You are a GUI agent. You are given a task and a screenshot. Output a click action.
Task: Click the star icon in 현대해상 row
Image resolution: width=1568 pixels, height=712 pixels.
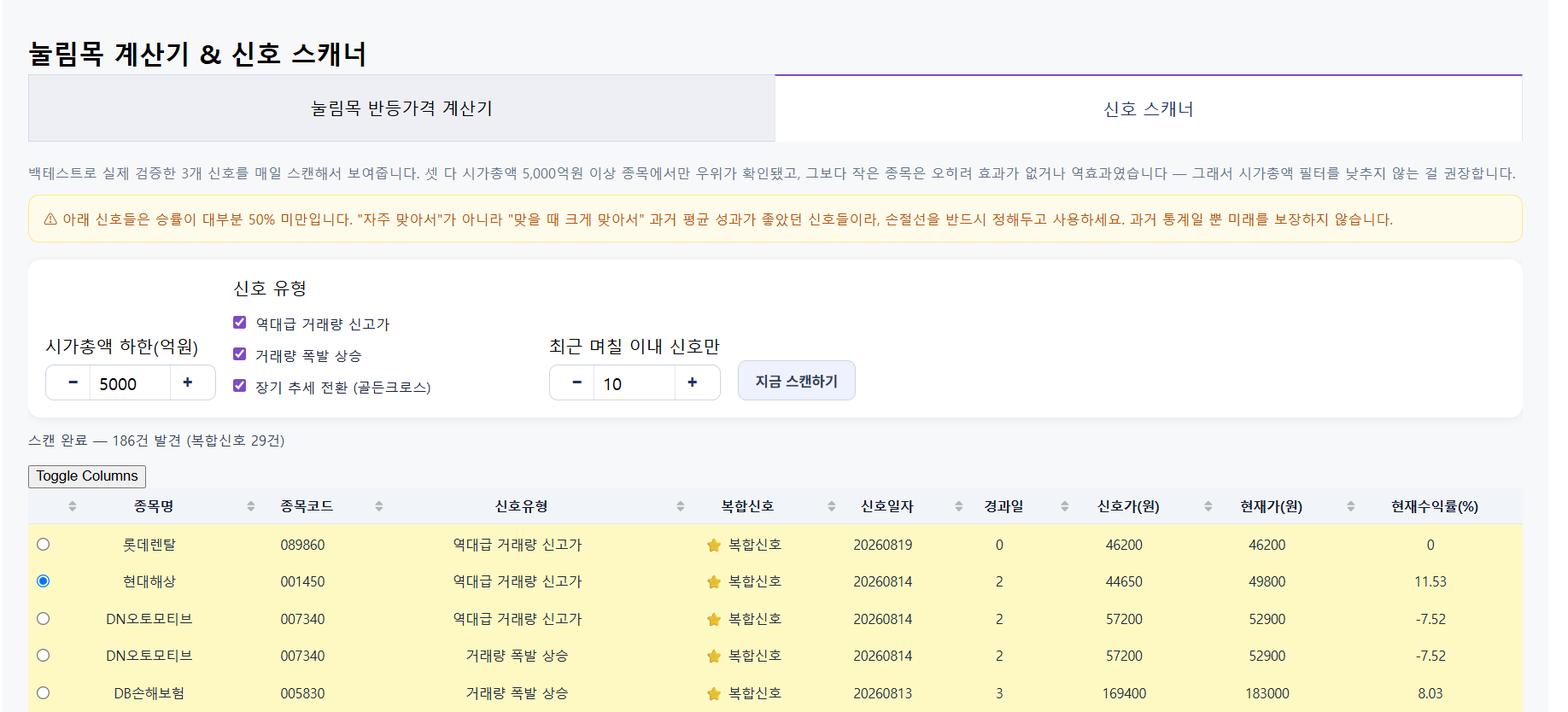point(714,581)
